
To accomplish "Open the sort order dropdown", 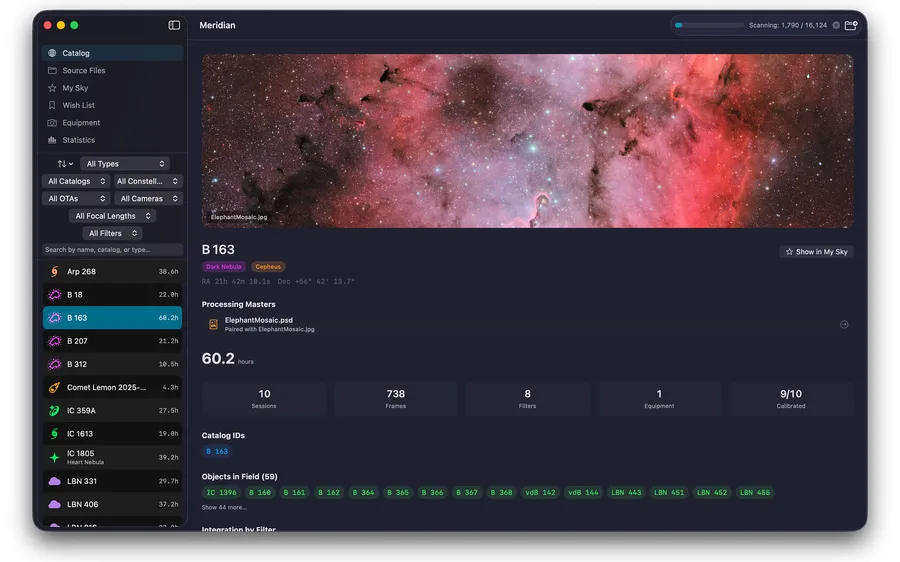I will click(x=65, y=164).
